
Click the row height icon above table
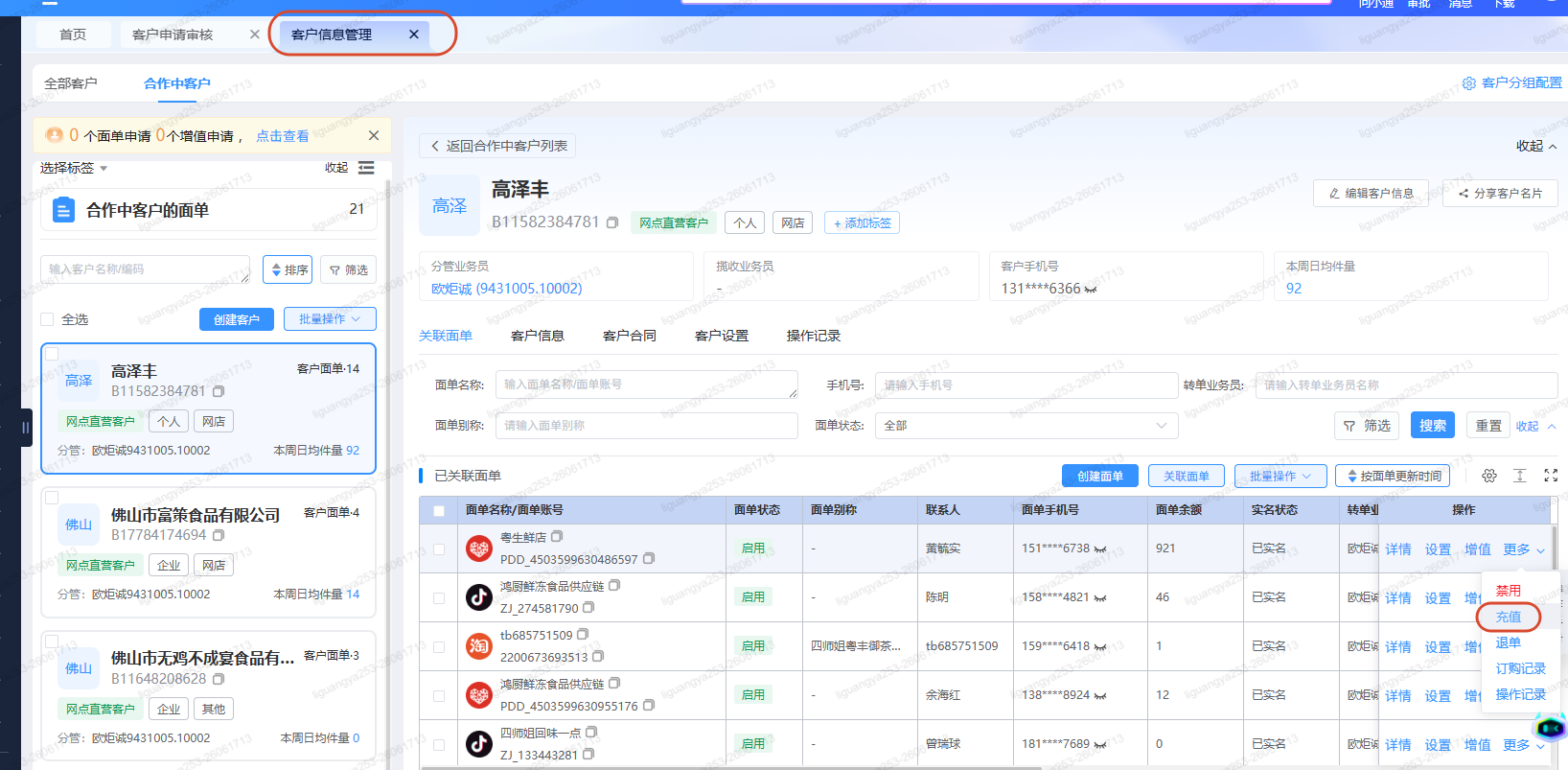pos(1520,476)
